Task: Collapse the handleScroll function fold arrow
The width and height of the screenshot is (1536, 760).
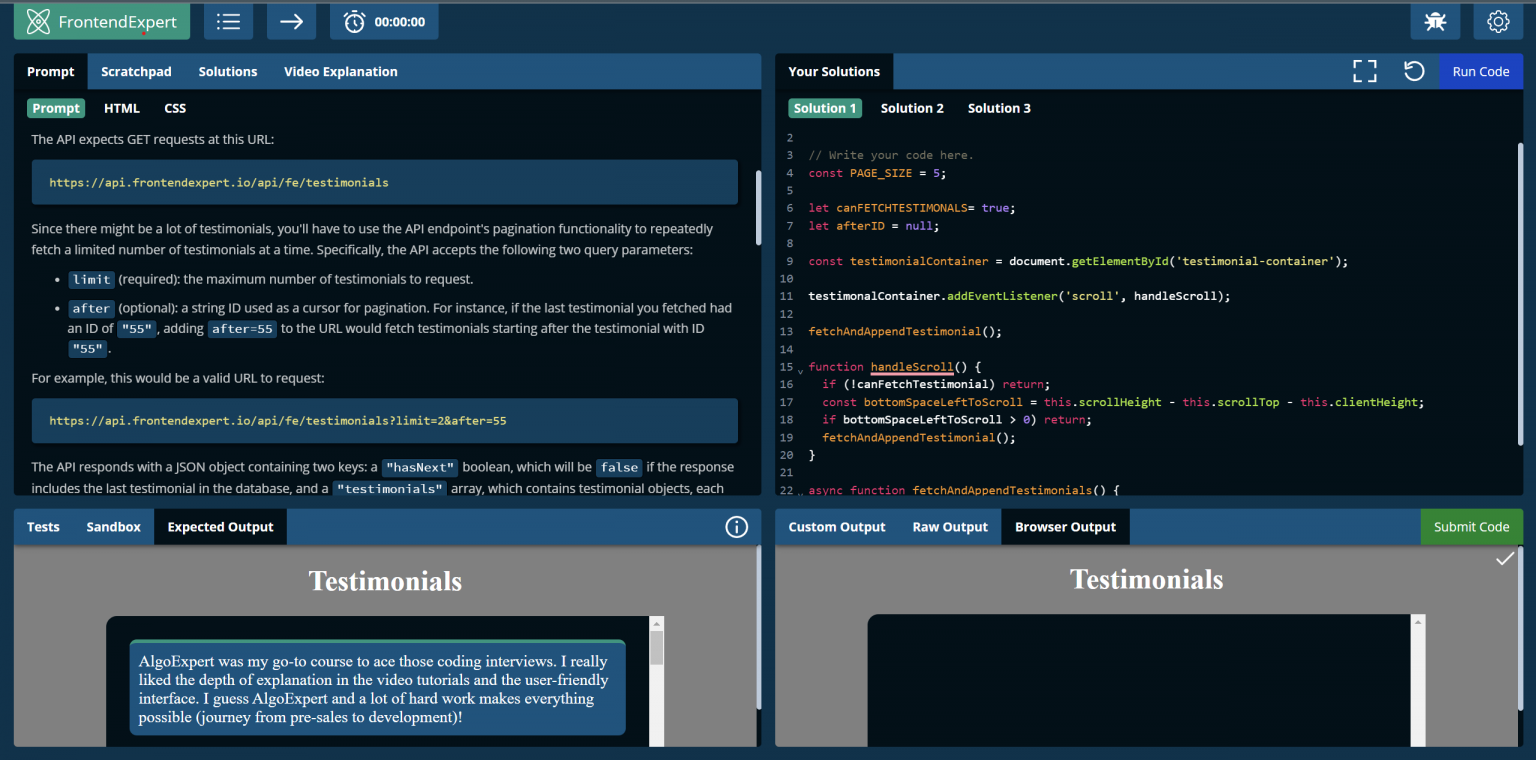Action: 800,371
